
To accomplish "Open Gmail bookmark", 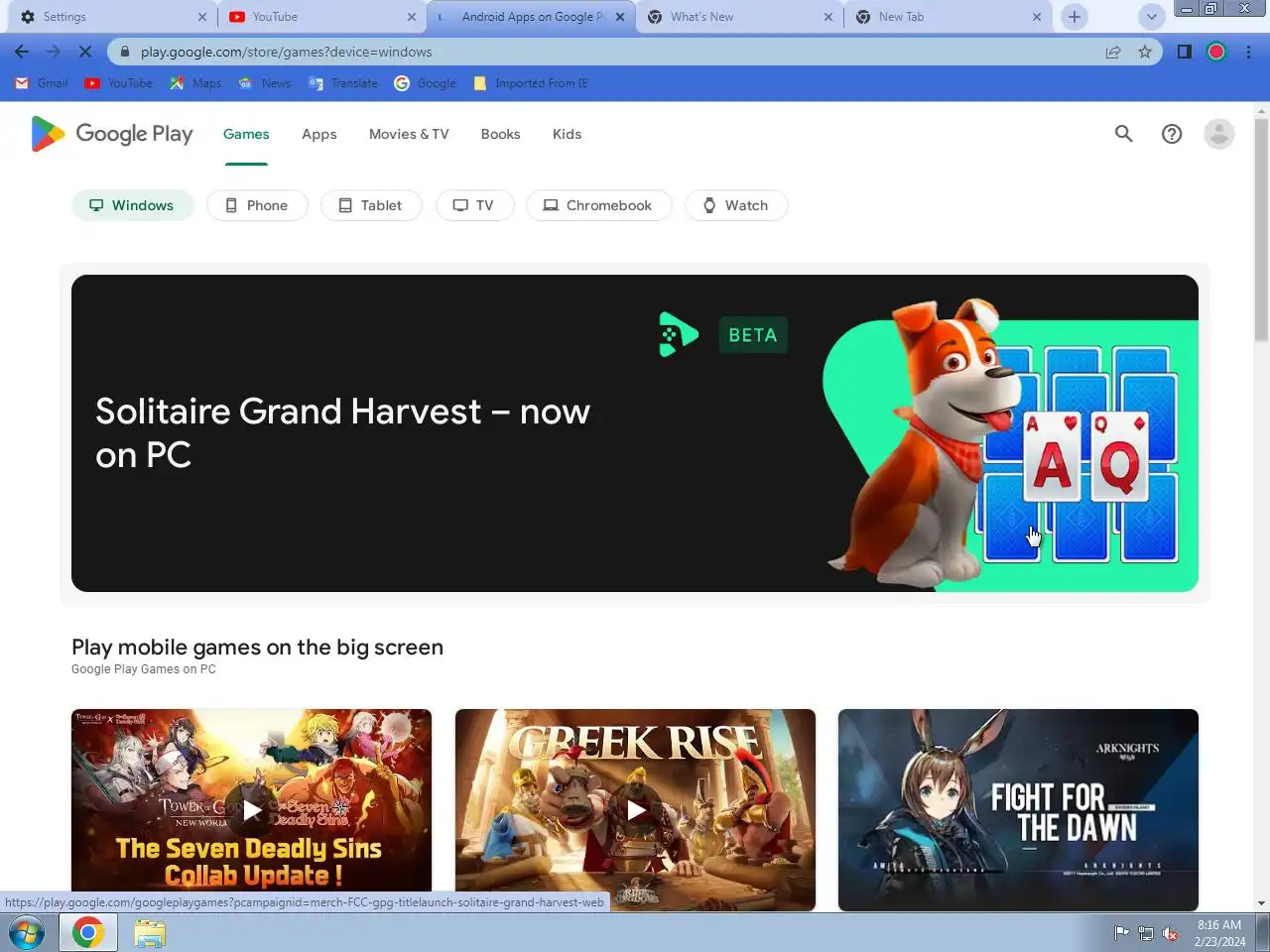I will (x=42, y=83).
